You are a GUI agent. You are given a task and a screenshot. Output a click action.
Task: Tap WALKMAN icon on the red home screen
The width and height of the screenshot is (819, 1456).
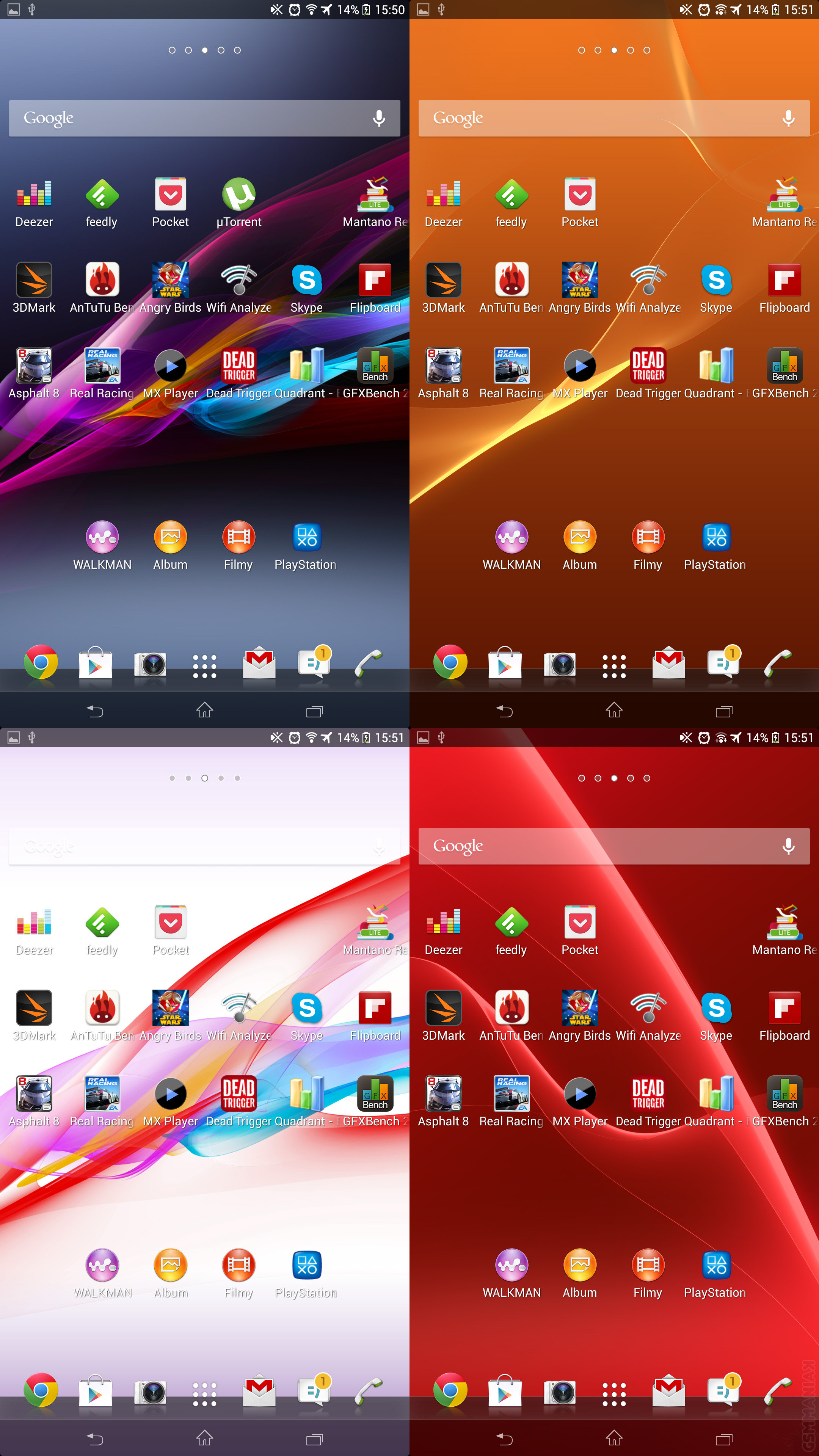pyautogui.click(x=511, y=1265)
